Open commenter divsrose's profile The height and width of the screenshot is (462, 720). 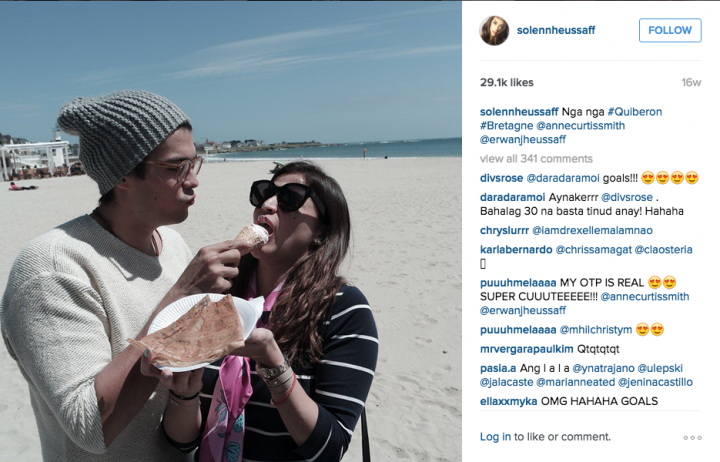pyautogui.click(x=501, y=178)
